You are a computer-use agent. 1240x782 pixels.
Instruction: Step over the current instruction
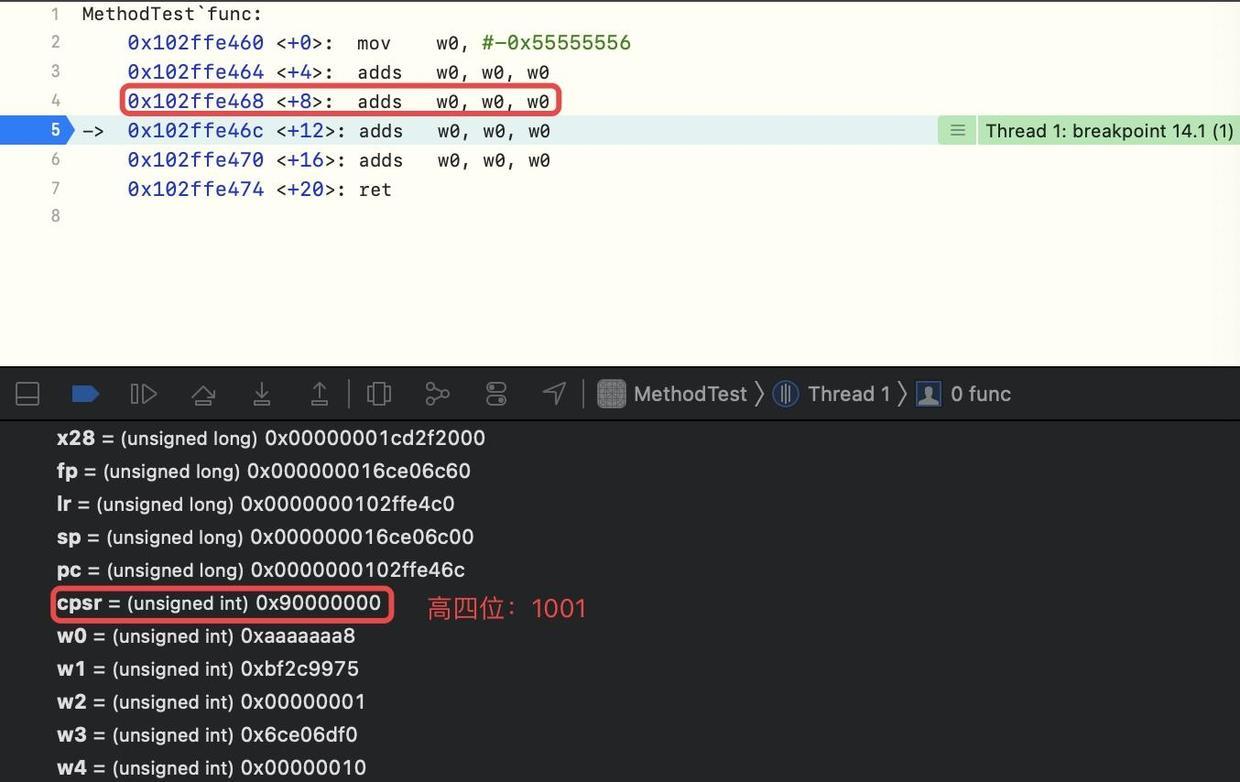click(203, 394)
